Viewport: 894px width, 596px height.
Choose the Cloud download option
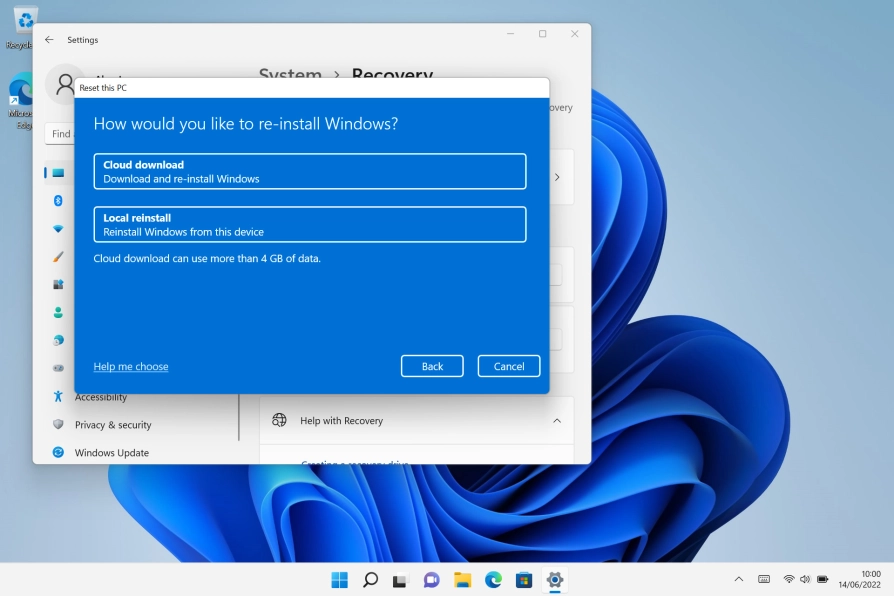[309, 170]
